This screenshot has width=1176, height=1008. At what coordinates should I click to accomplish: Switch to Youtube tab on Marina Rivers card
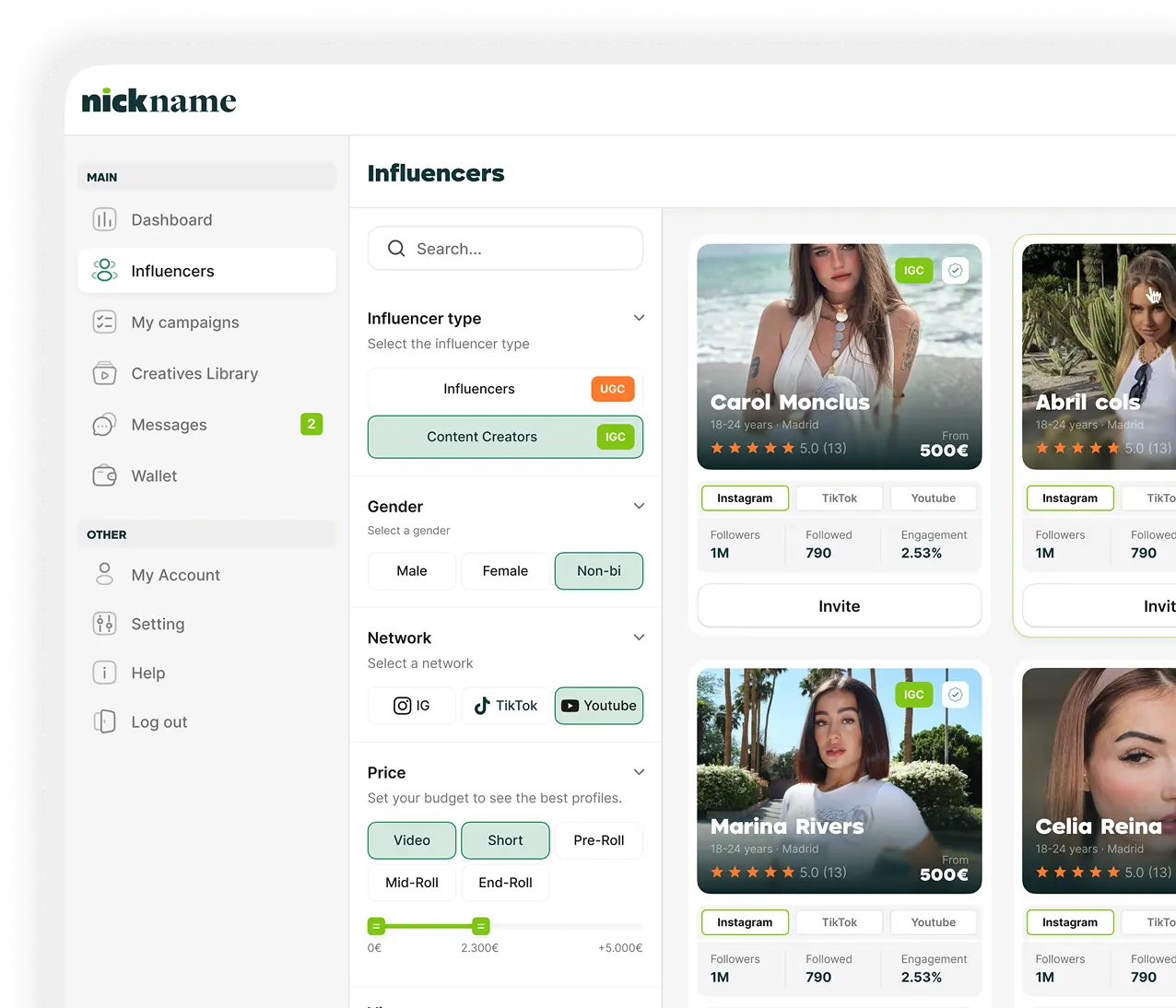point(933,922)
